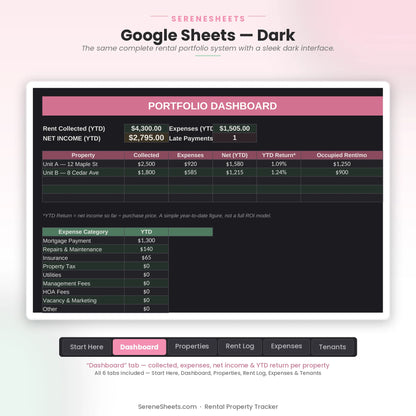The image size is (416, 416).
Task: Click the Collected column header
Action: coord(146,155)
